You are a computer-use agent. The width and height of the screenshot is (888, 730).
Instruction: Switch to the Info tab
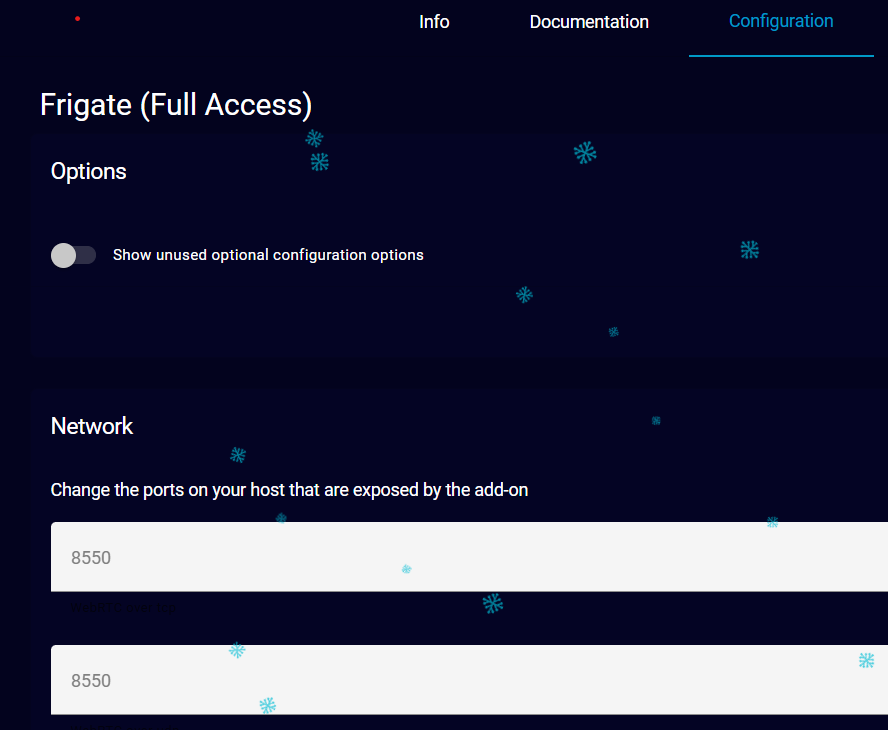(434, 22)
